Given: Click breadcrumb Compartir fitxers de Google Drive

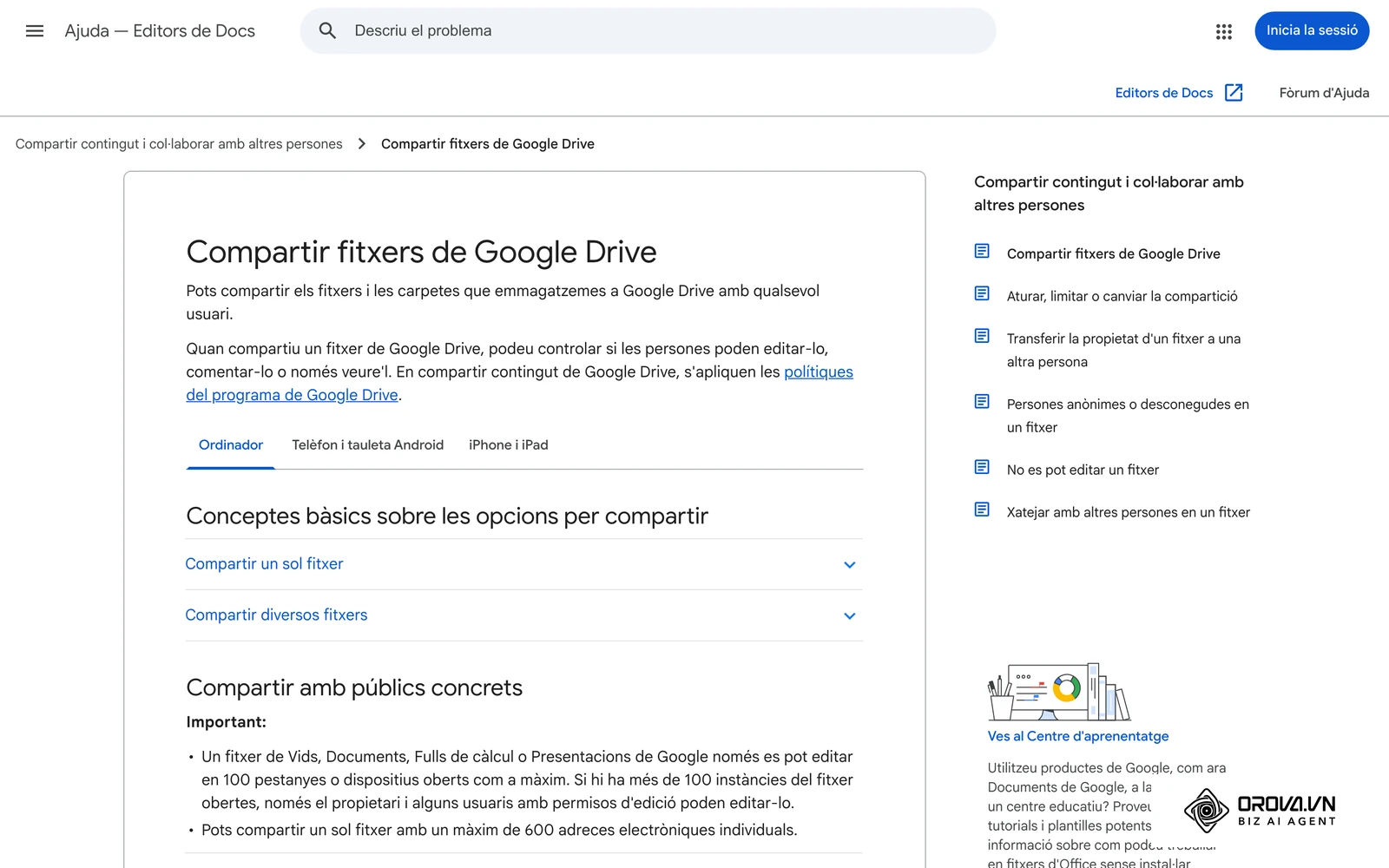Looking at the screenshot, I should 488,144.
